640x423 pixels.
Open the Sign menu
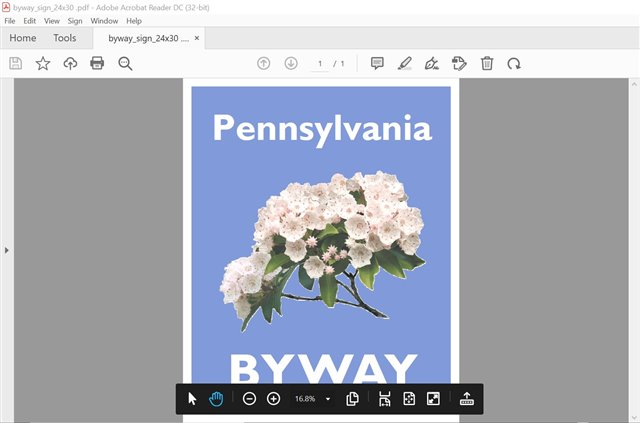point(75,21)
